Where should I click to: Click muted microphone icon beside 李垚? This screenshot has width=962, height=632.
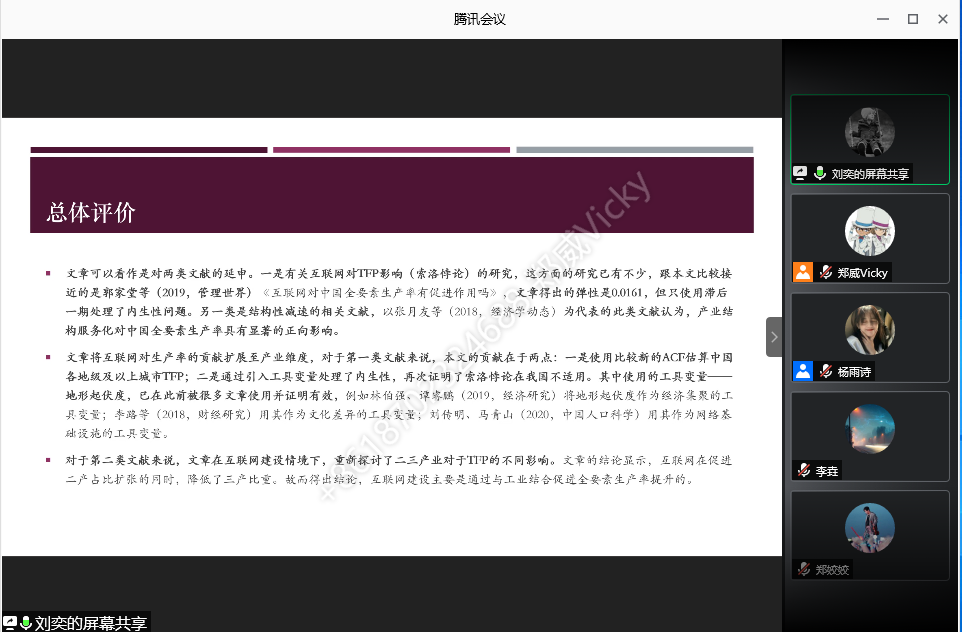(x=803, y=470)
